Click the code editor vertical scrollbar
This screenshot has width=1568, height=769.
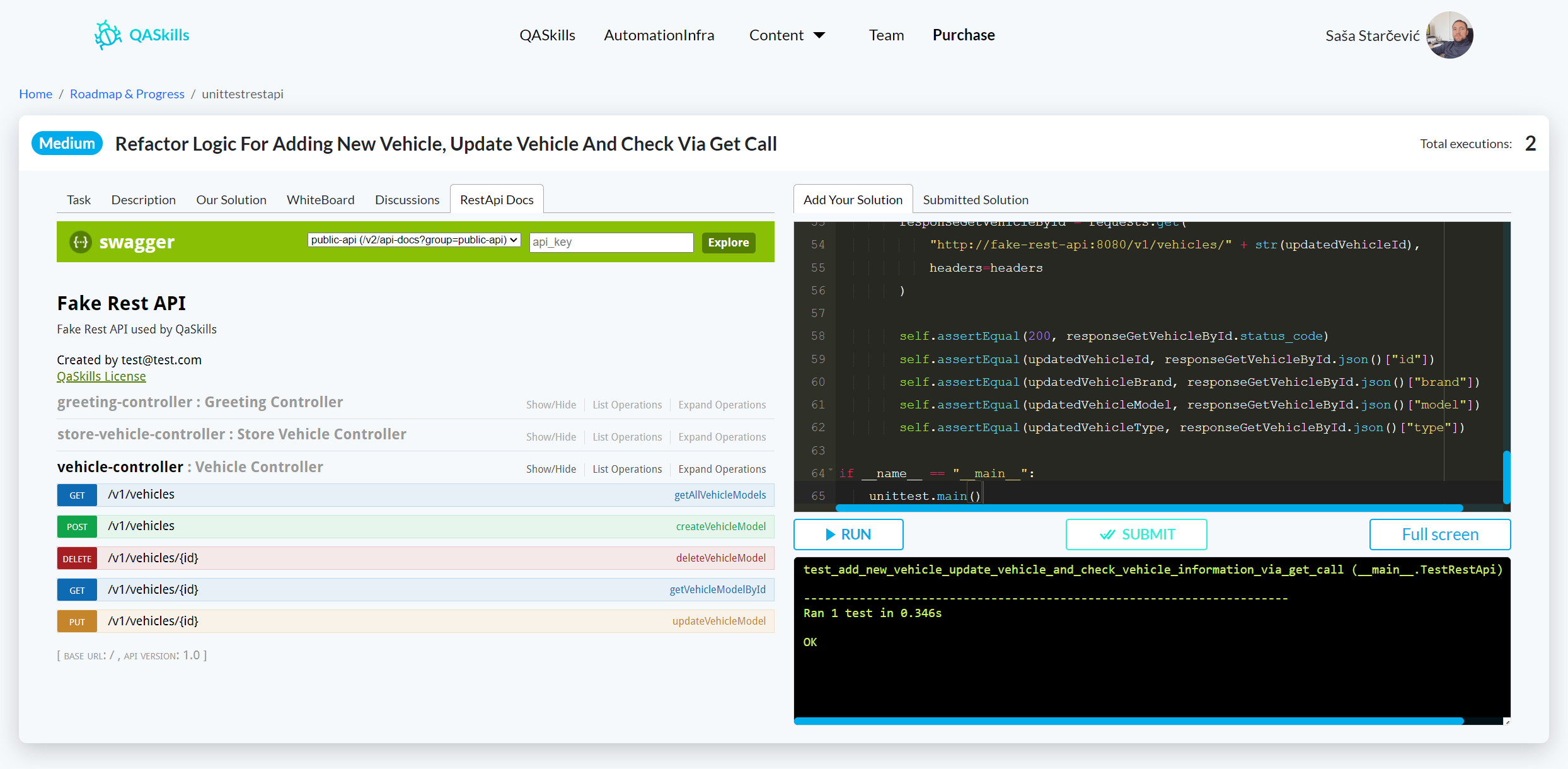pyautogui.click(x=1506, y=477)
